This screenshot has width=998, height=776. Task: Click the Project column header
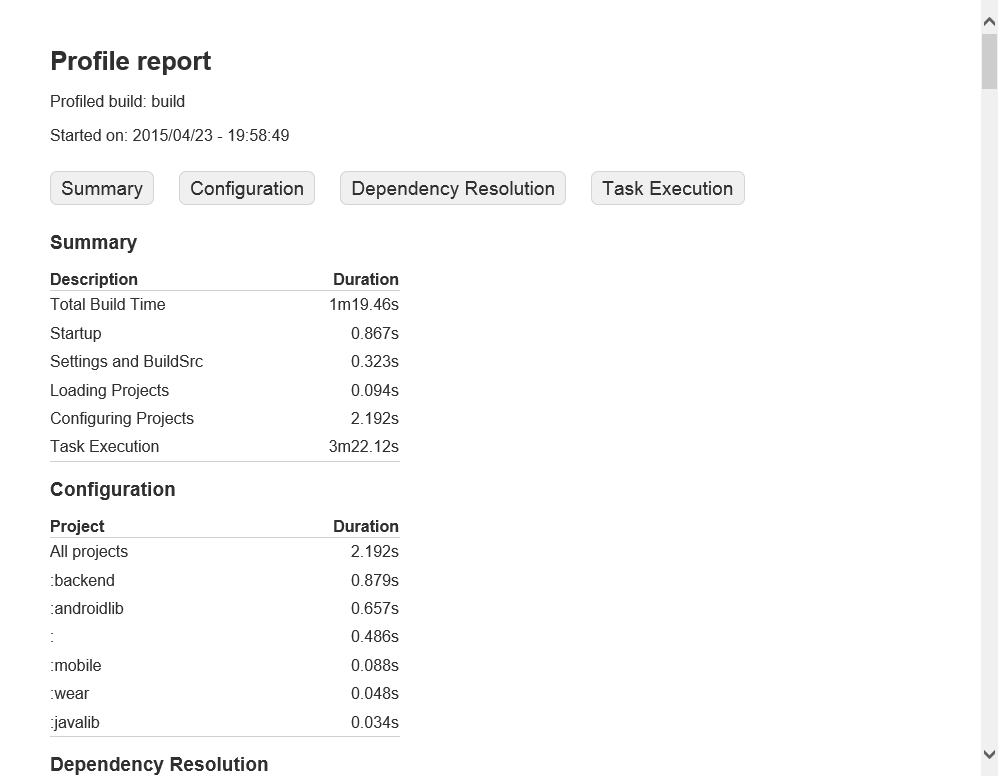pyautogui.click(x=77, y=526)
